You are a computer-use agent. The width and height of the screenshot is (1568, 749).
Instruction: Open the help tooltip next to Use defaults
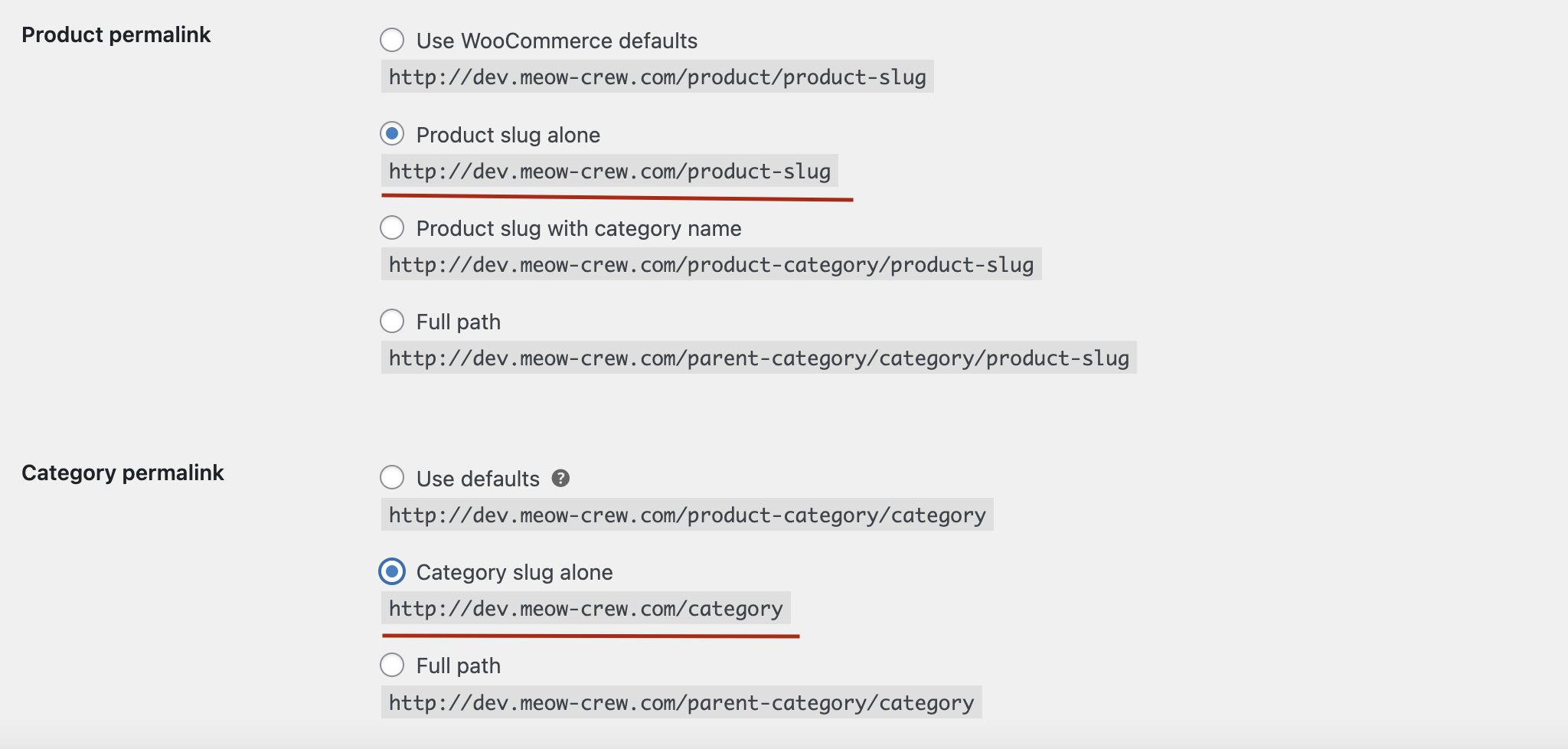click(561, 478)
